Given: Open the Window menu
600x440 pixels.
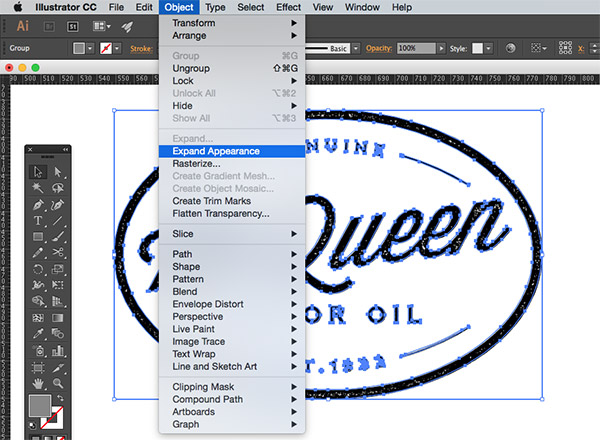Looking at the screenshot, I should [362, 7].
